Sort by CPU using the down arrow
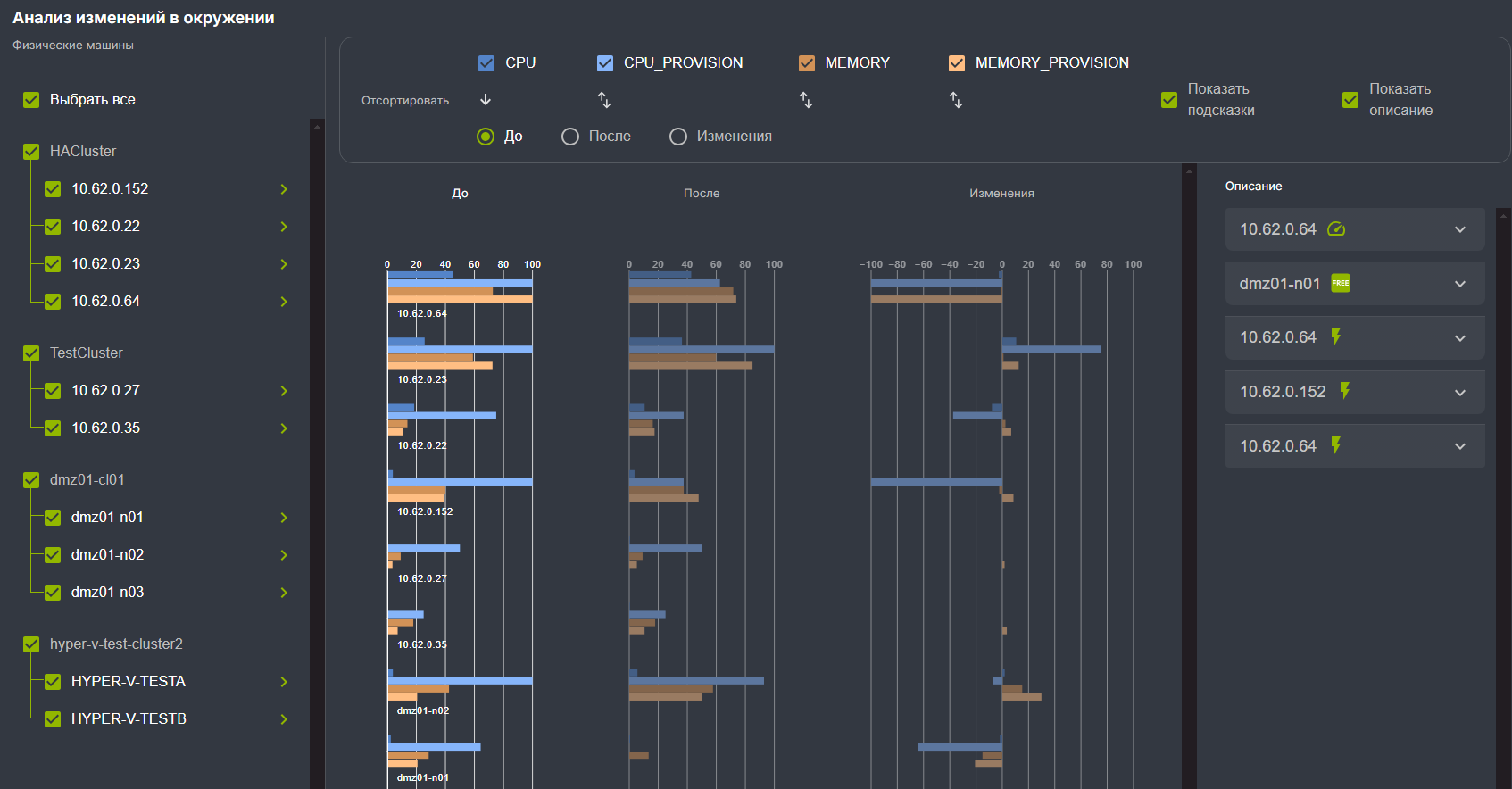This screenshot has width=1512, height=789. [486, 100]
